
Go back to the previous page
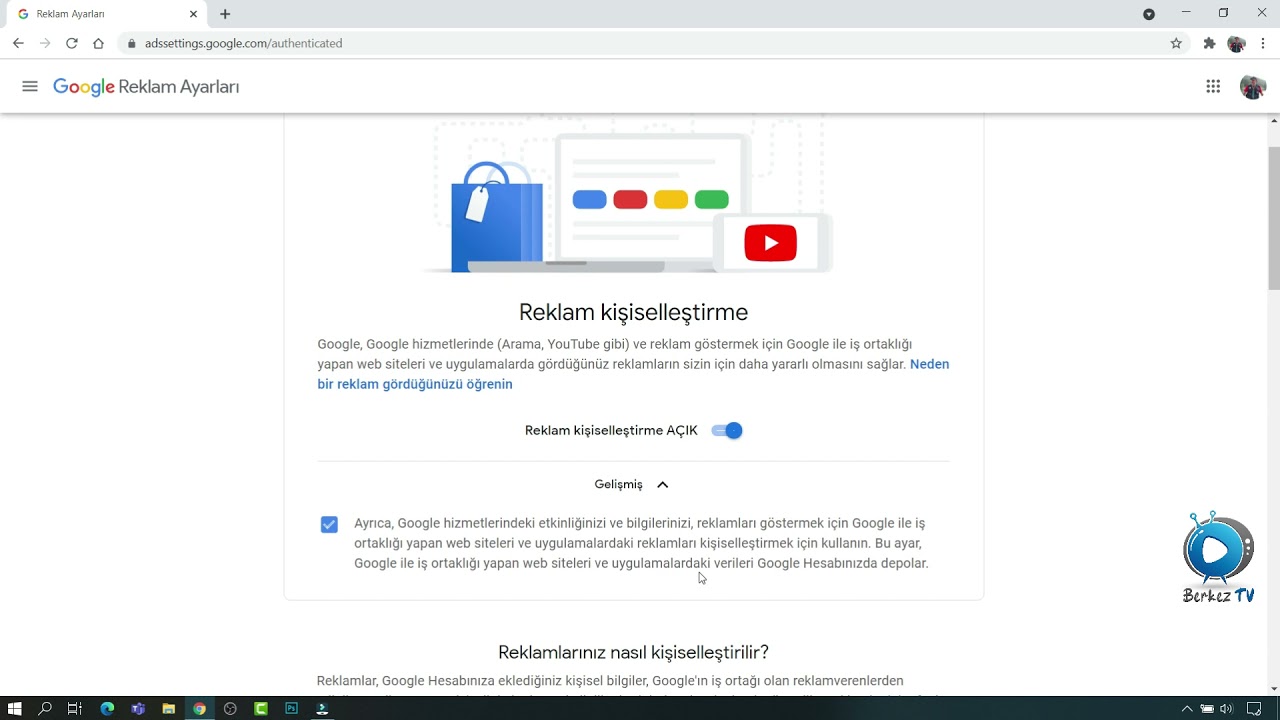click(18, 43)
